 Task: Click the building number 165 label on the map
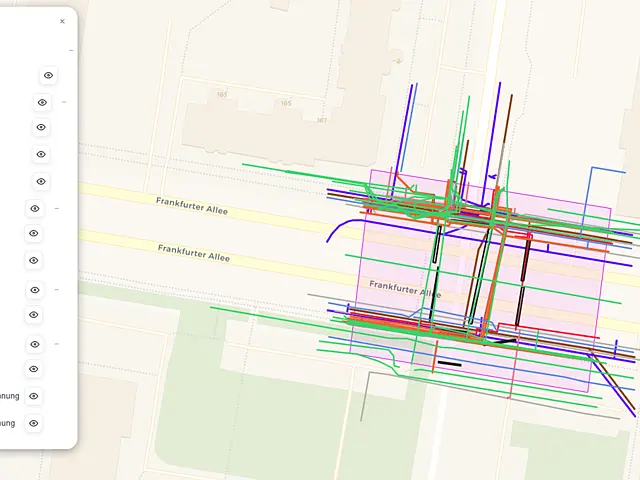(286, 103)
